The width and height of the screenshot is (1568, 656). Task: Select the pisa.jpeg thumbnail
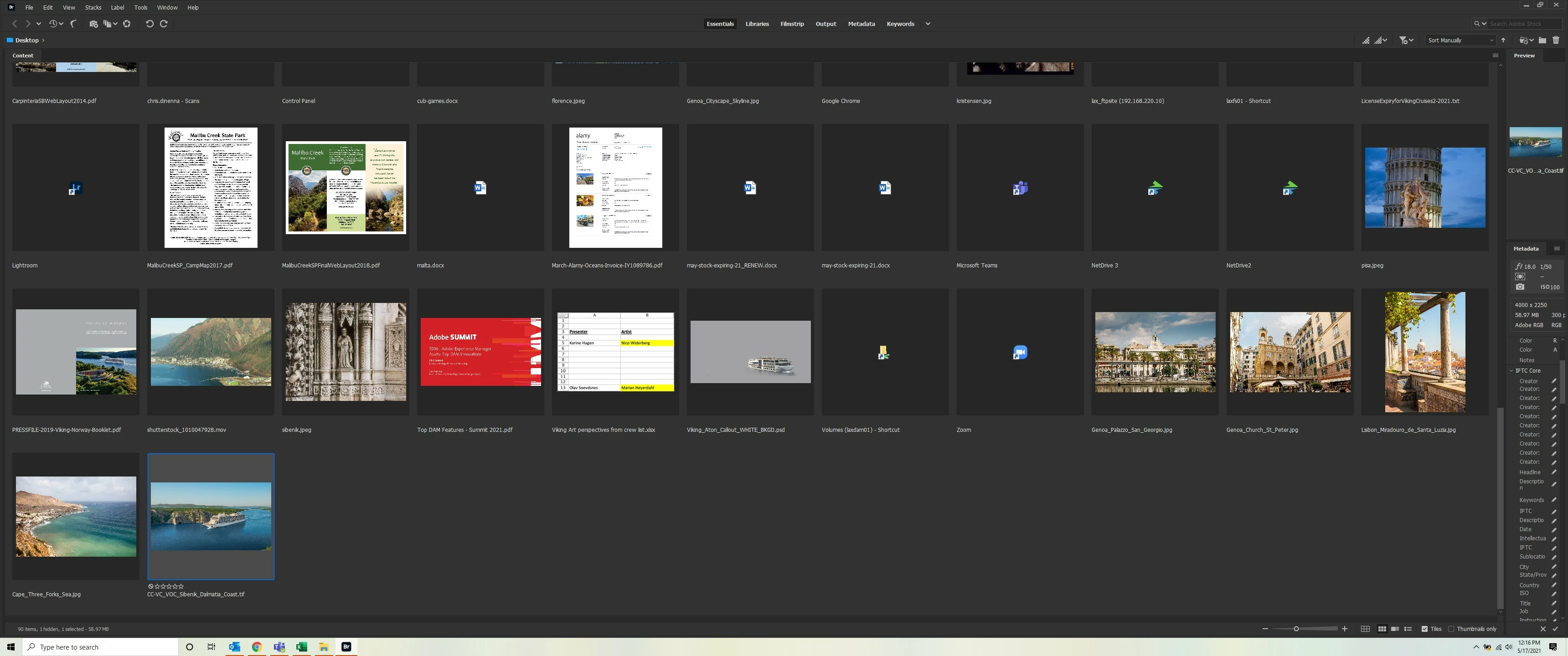[x=1424, y=187]
